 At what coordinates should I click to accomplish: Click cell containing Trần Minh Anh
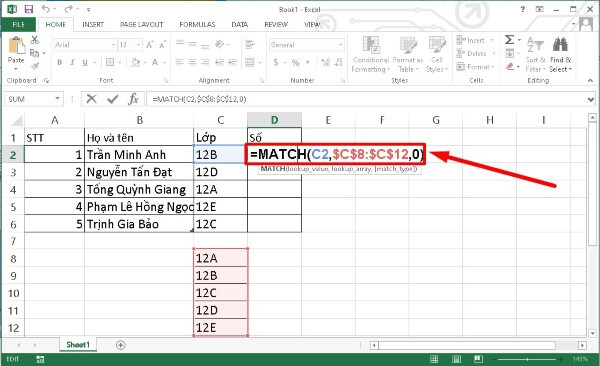pos(139,155)
